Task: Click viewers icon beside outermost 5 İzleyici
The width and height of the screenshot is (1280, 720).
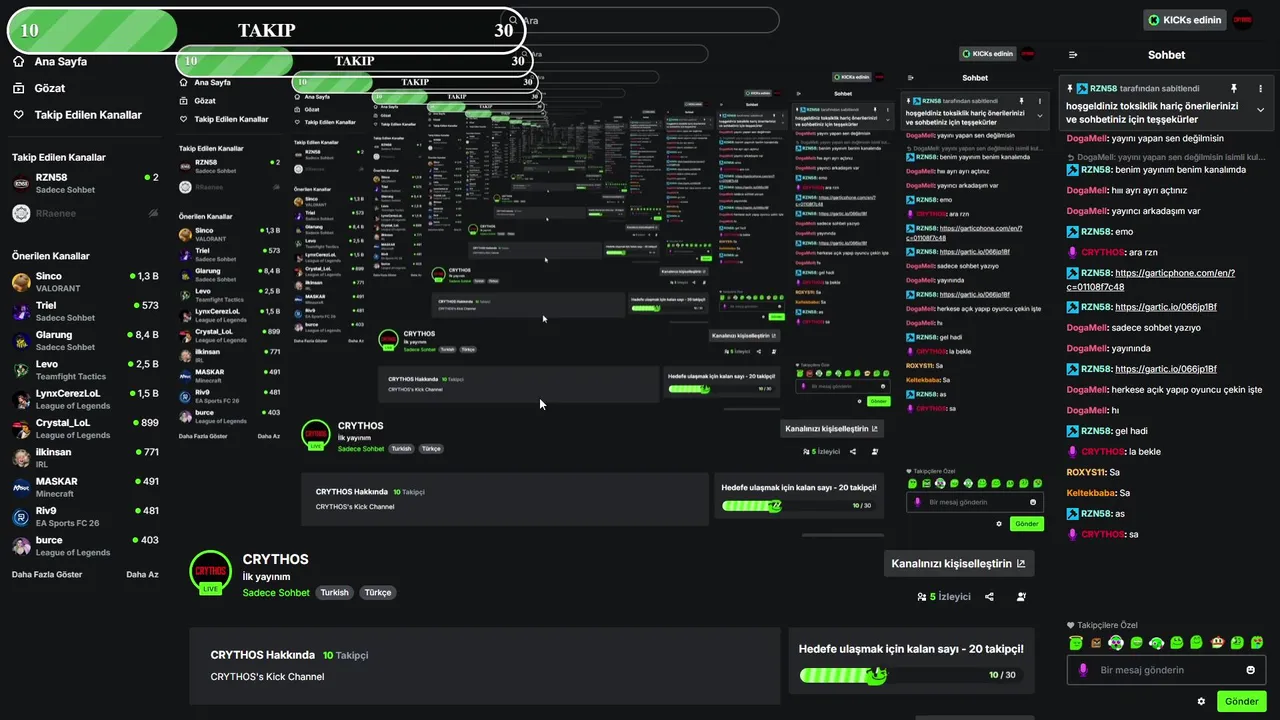Action: [x=921, y=597]
